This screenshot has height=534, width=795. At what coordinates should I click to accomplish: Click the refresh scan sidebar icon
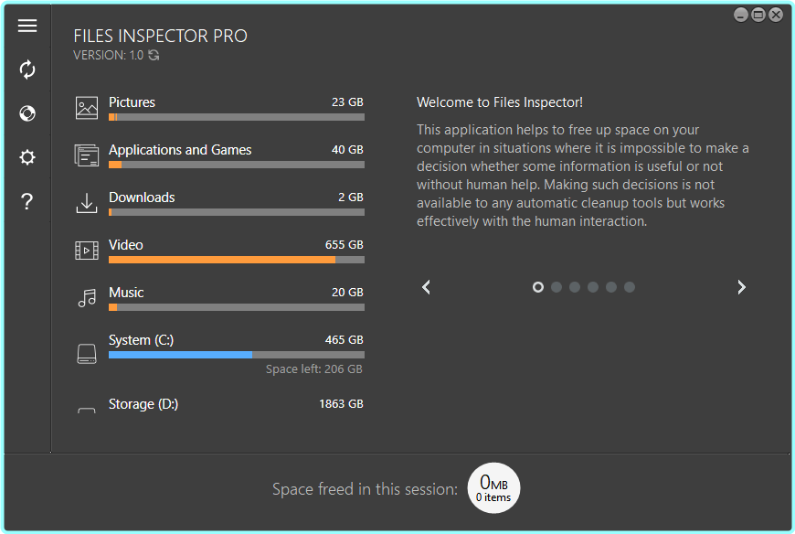point(27,69)
